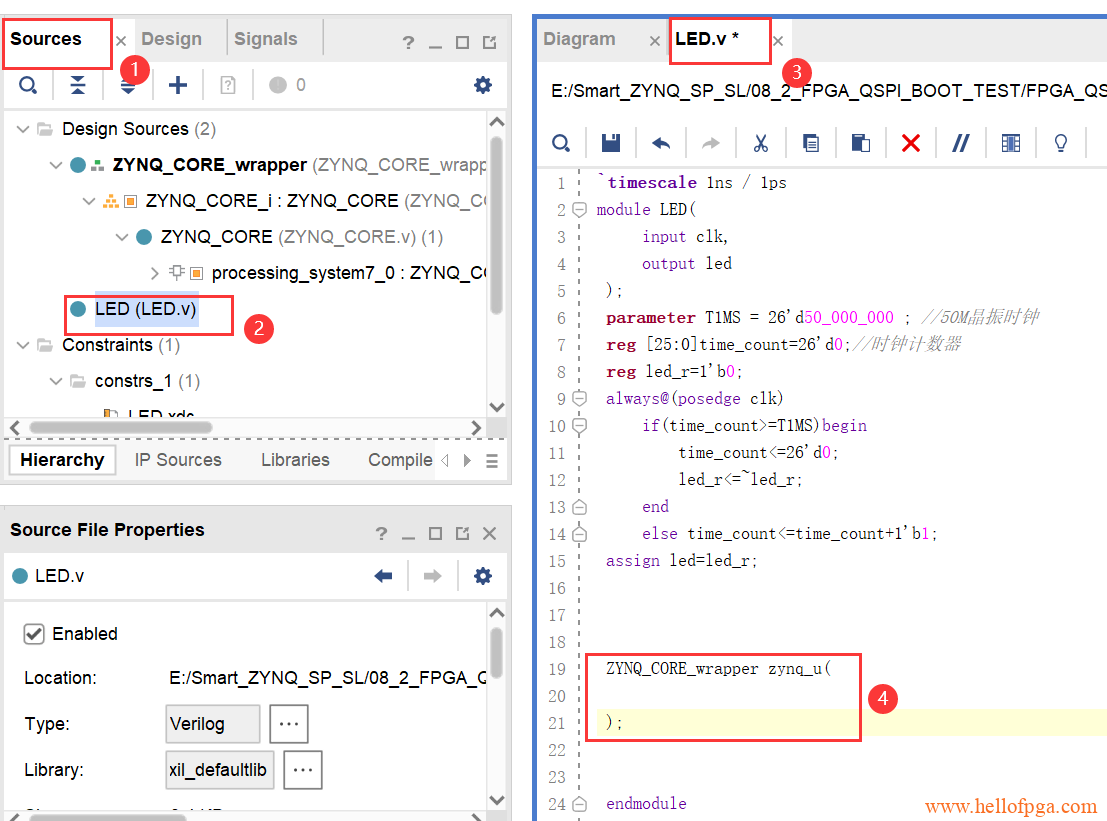This screenshot has width=1107, height=821.
Task: Click the browse button next to xil_defaultlib
Action: point(303,770)
